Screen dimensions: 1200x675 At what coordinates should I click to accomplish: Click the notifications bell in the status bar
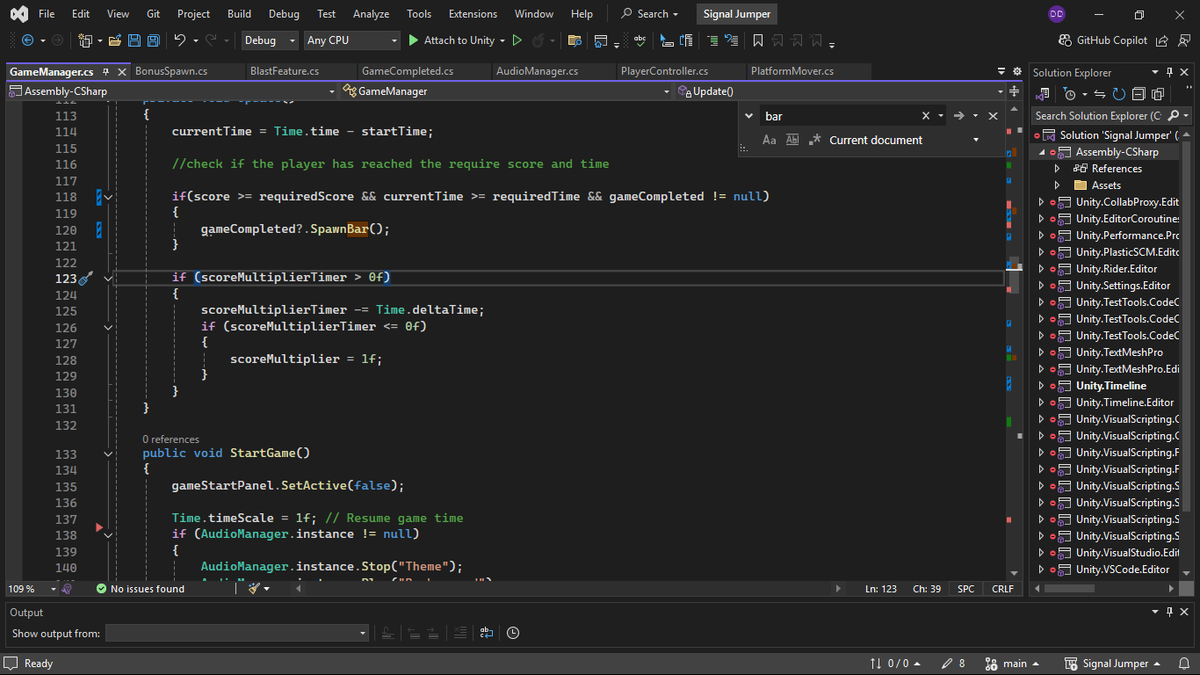click(1184, 663)
